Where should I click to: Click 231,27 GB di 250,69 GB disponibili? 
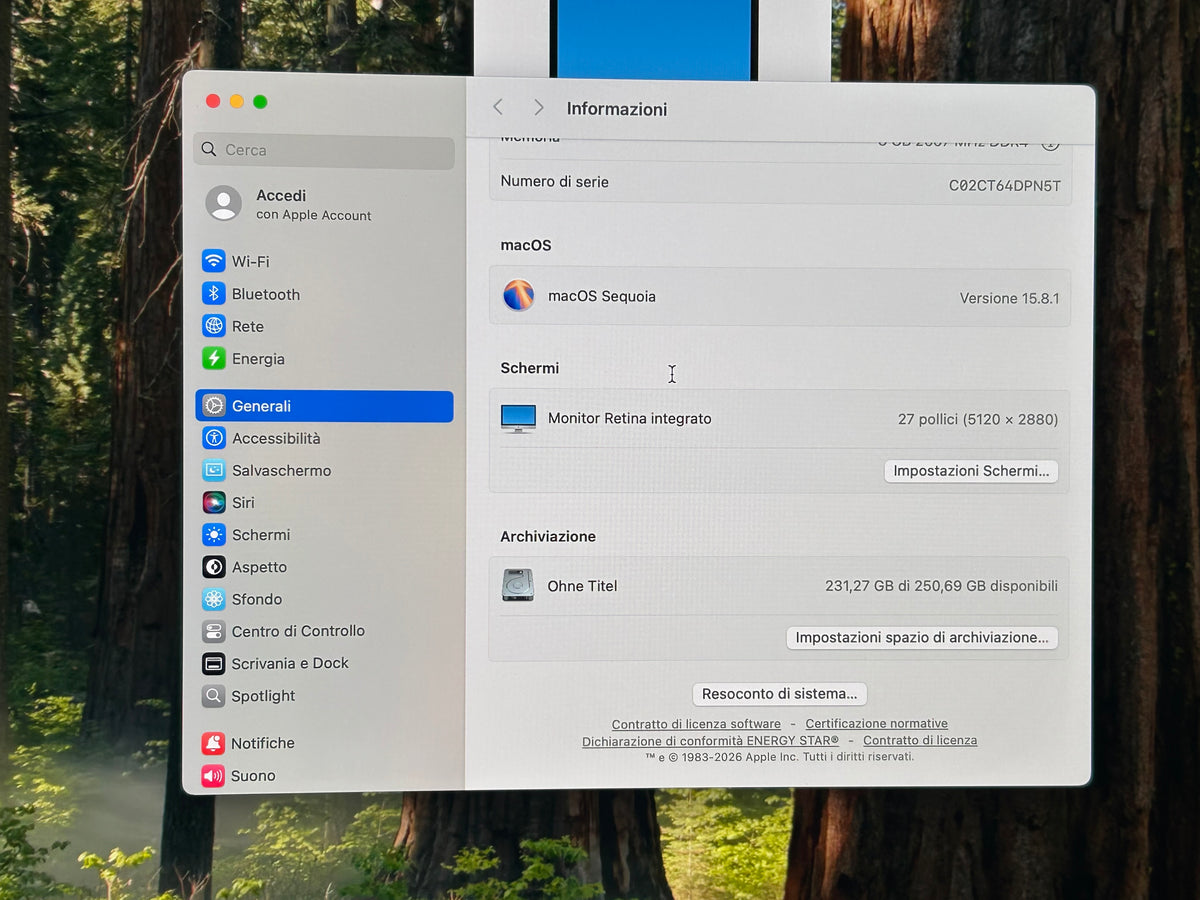click(x=941, y=586)
